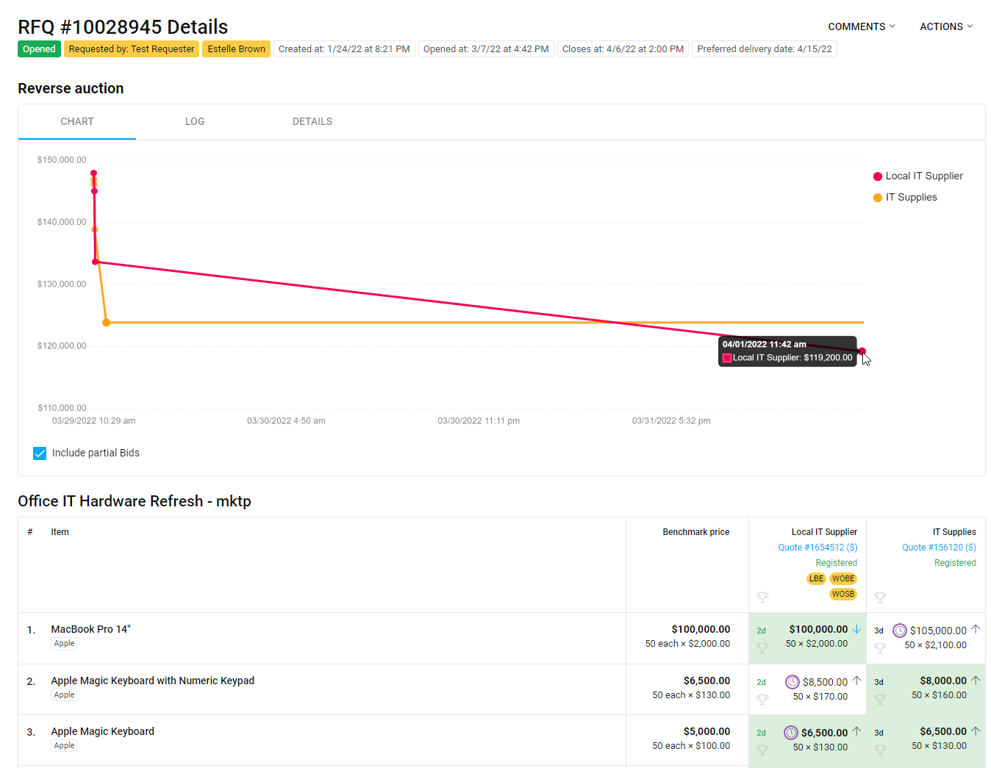Uncheck Include partial Bids checkbox
The height and width of the screenshot is (768, 991).
40,453
